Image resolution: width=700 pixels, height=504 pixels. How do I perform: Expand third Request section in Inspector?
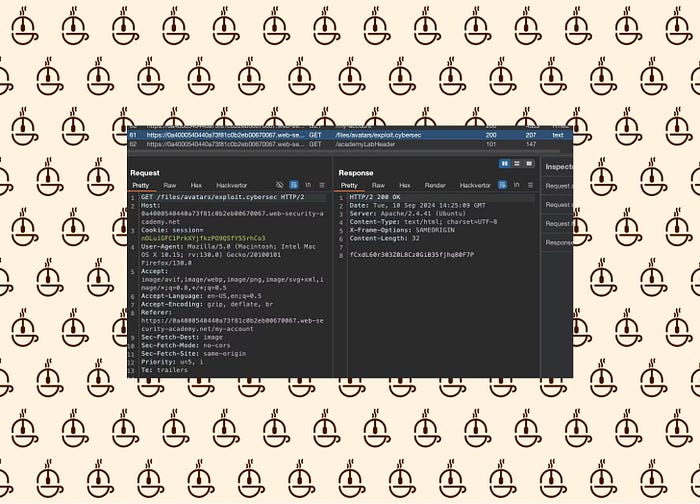(x=558, y=223)
